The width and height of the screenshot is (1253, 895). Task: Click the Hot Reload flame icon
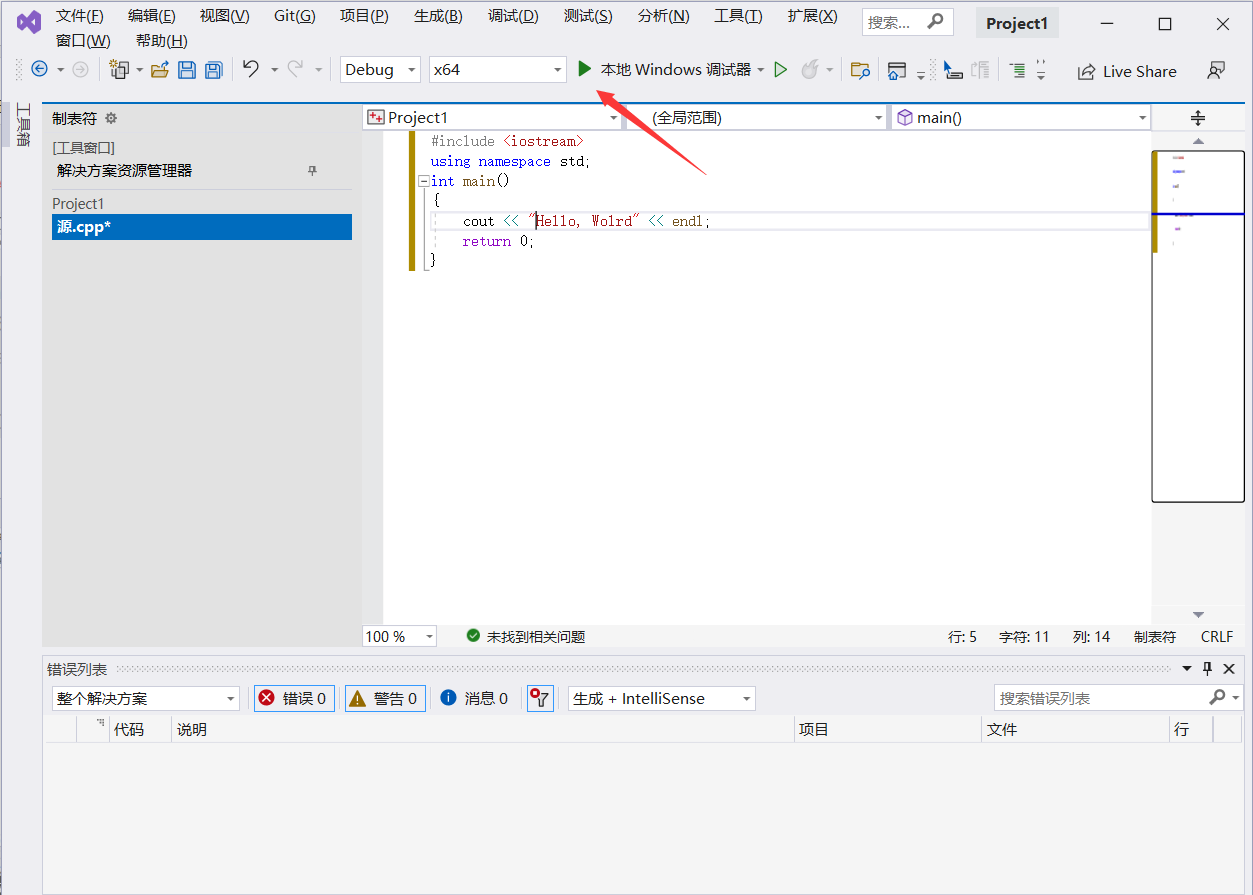809,69
